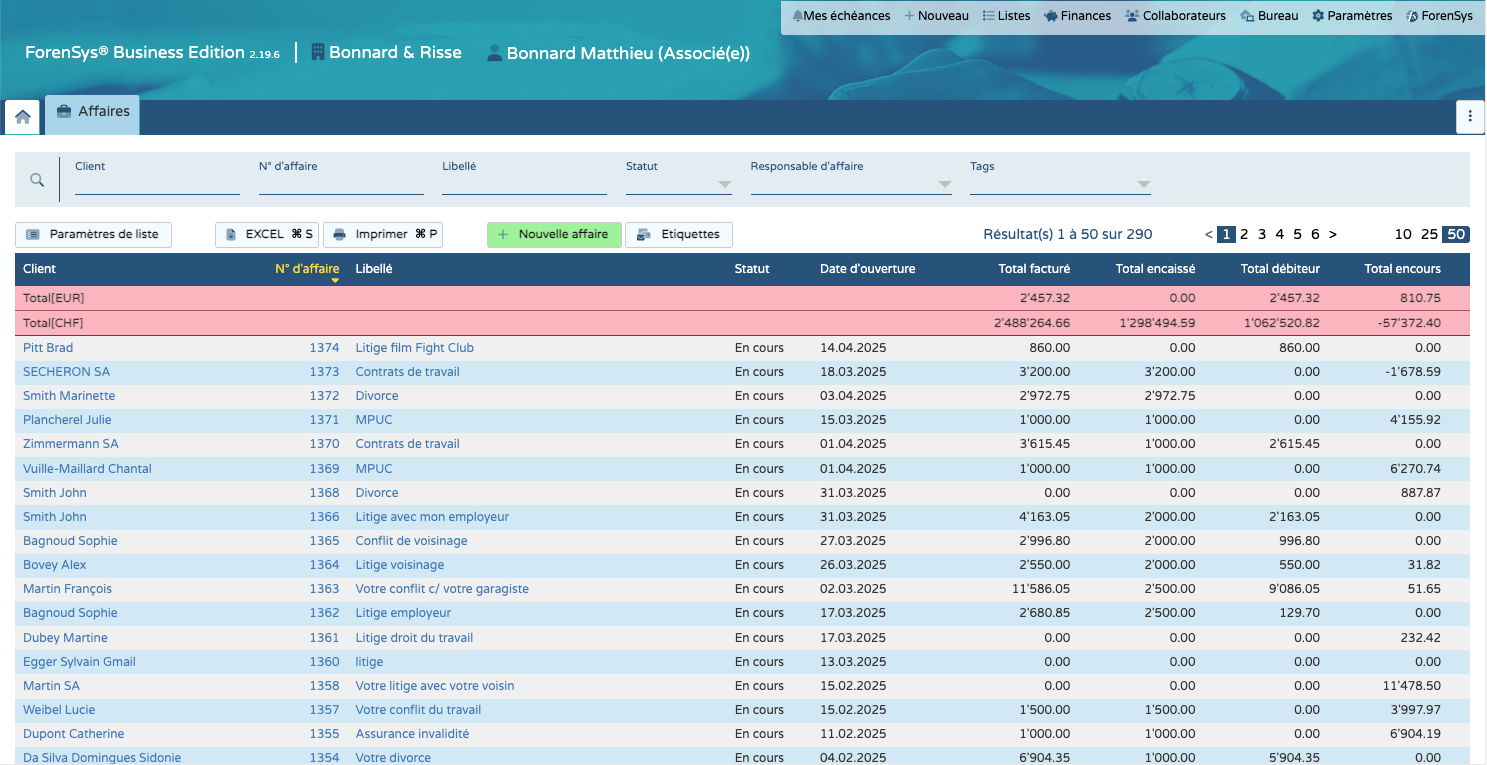This screenshot has width=1487, height=765.
Task: Click the home icon tab
Action: point(22,117)
